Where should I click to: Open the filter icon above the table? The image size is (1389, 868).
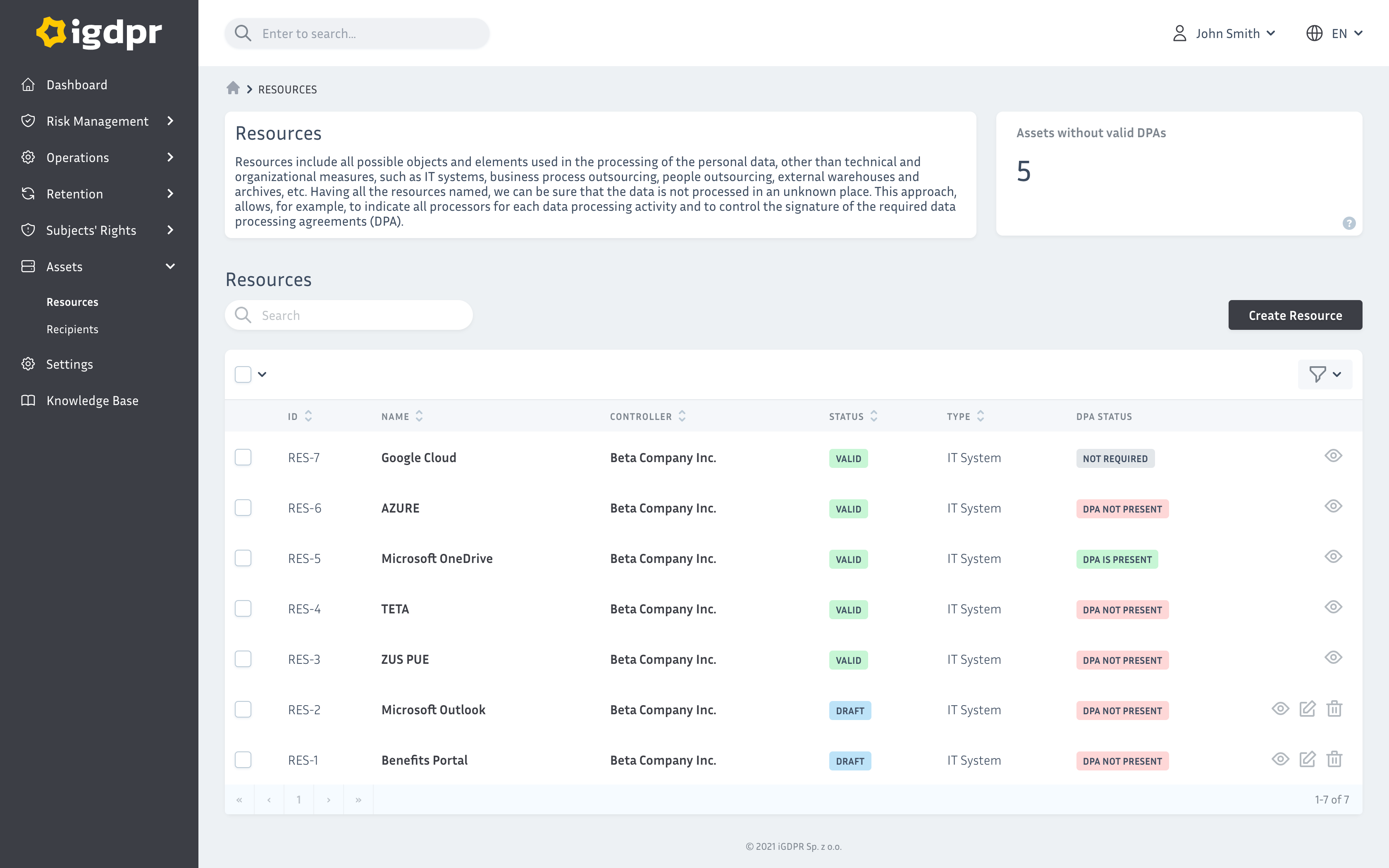point(1318,374)
